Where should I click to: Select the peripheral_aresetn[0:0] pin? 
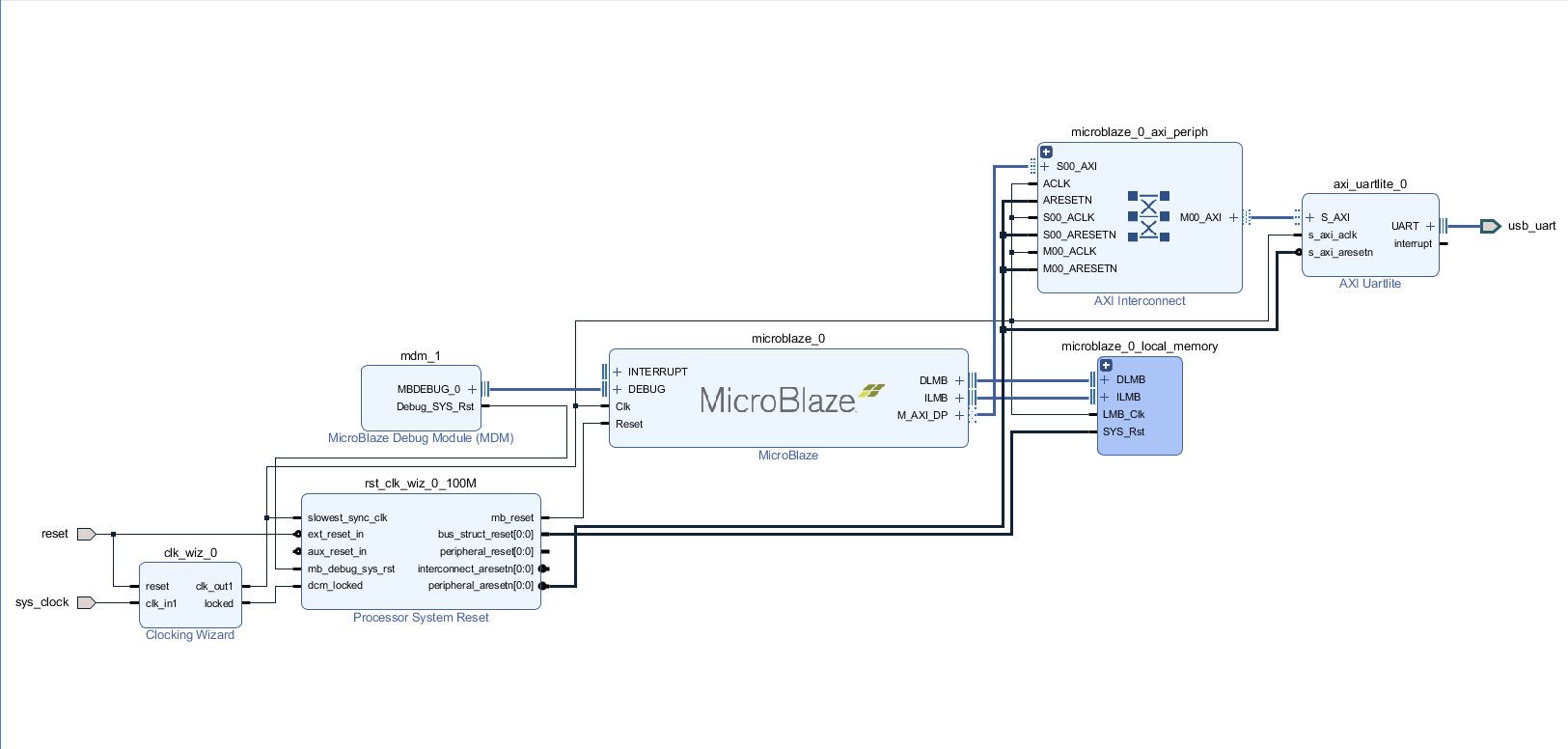point(481,585)
